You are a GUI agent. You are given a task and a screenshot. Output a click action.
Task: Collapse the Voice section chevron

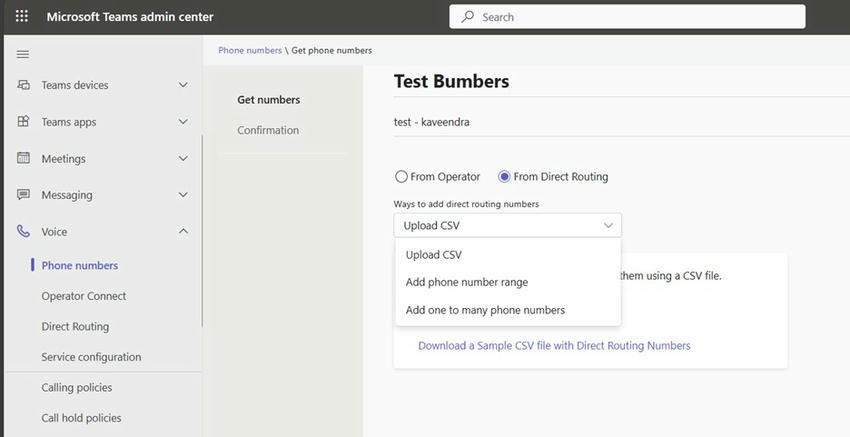[183, 231]
